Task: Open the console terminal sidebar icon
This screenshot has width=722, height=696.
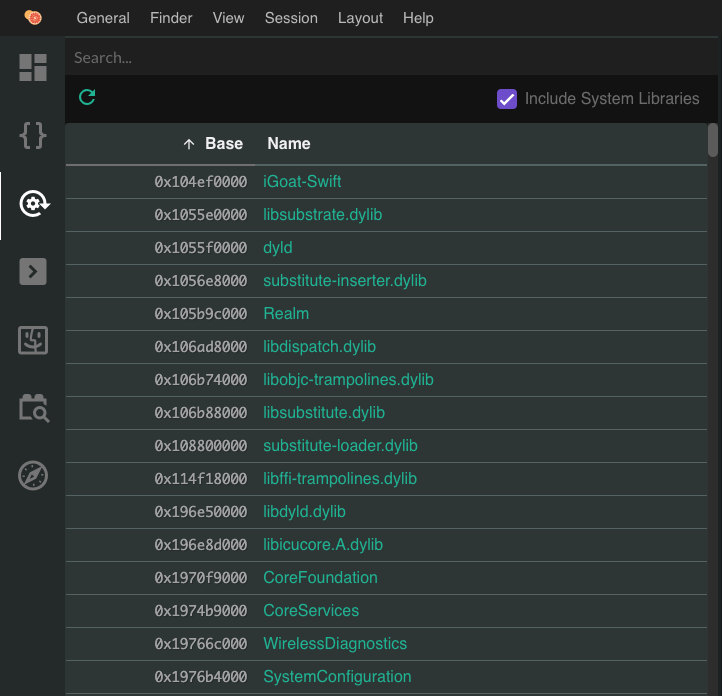Action: click(x=33, y=272)
